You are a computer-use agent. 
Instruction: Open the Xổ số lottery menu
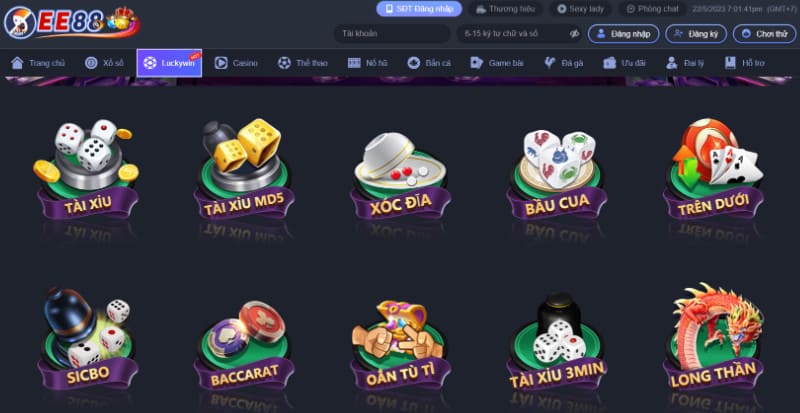click(x=105, y=63)
